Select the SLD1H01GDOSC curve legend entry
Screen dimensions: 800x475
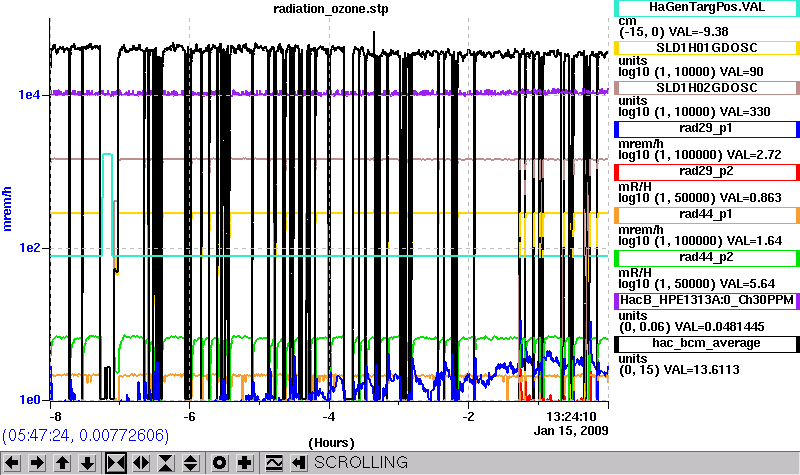tap(707, 48)
